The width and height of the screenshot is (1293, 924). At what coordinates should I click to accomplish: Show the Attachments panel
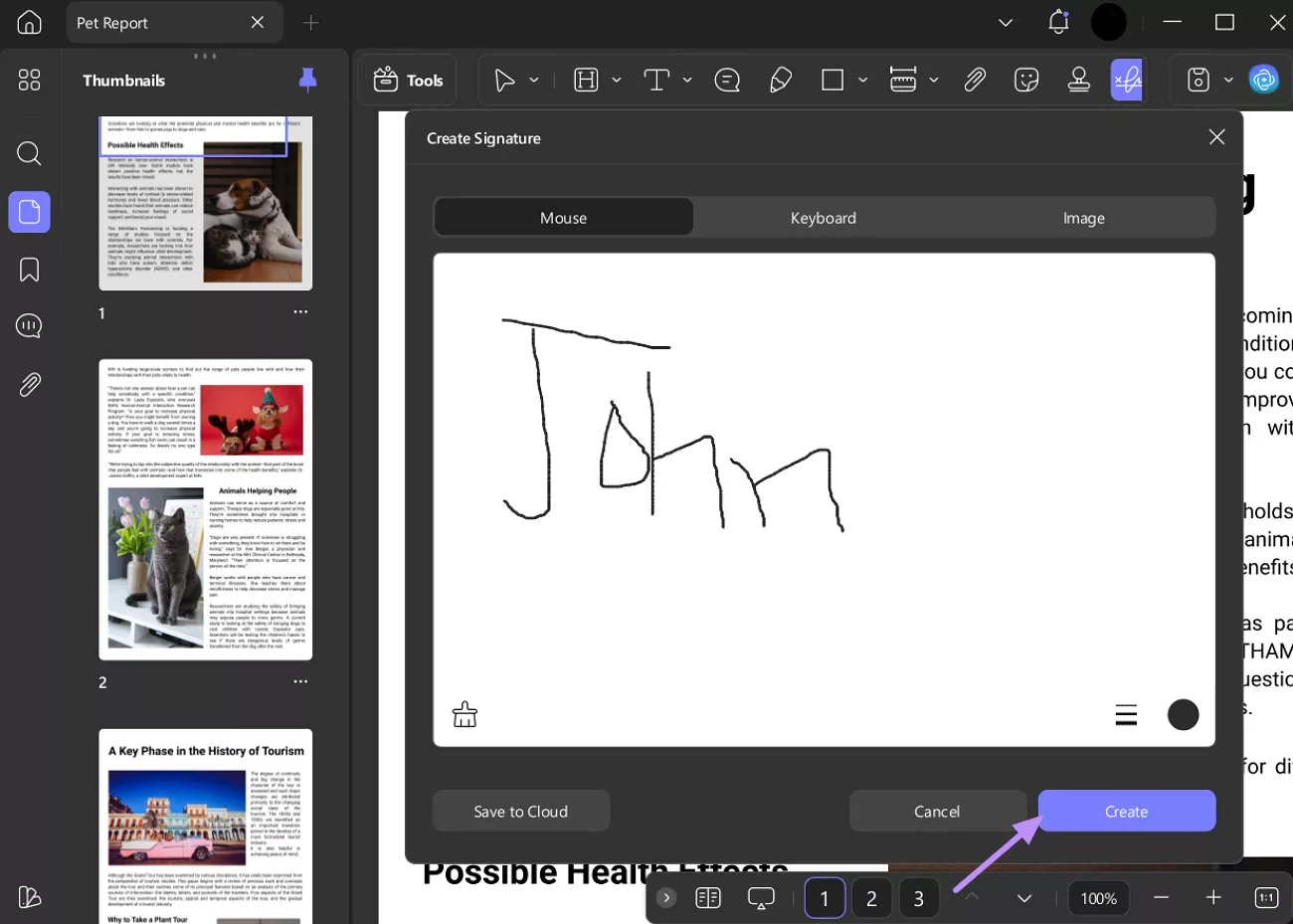click(29, 385)
